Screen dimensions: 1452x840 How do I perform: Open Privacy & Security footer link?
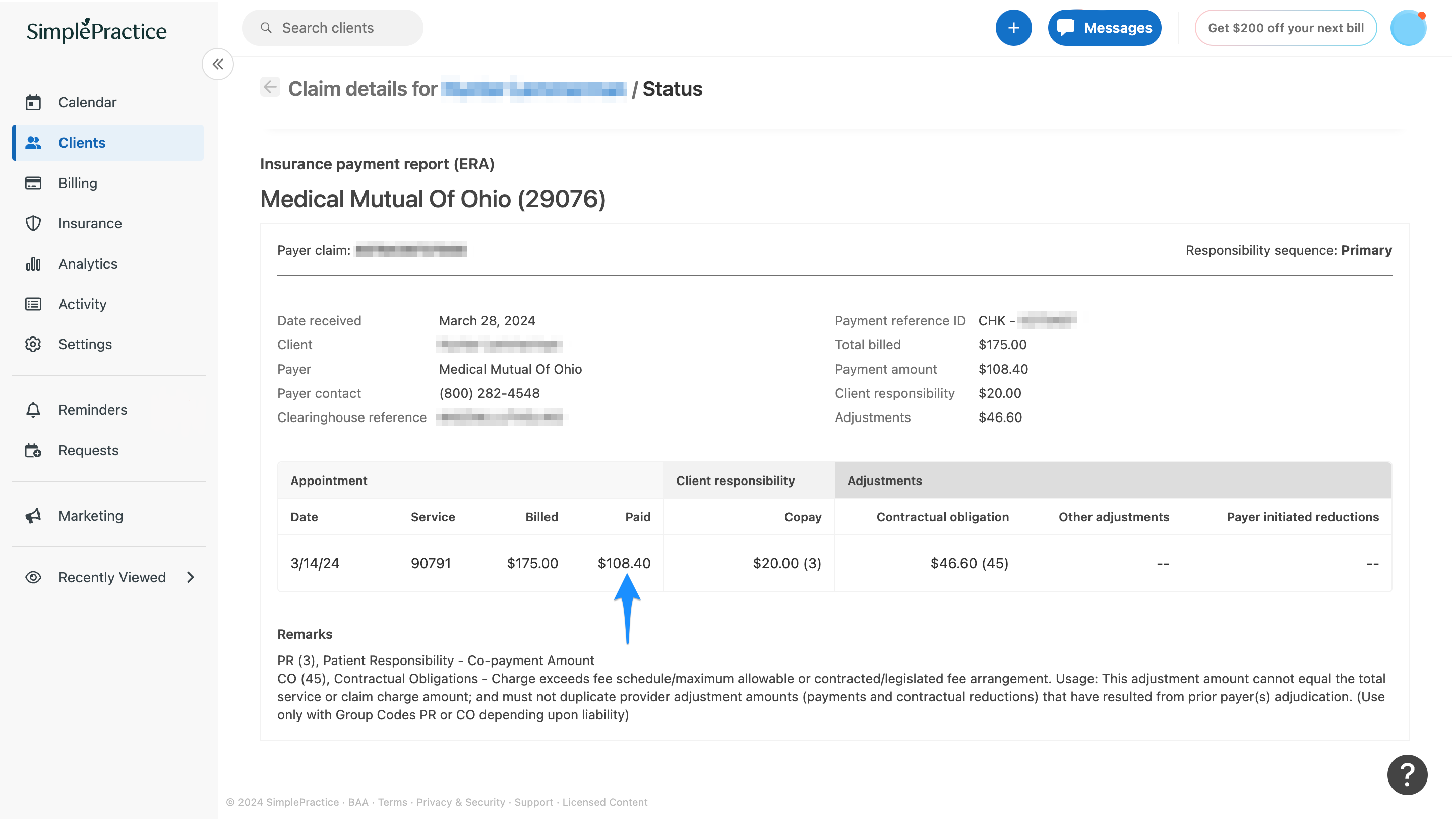460,803
